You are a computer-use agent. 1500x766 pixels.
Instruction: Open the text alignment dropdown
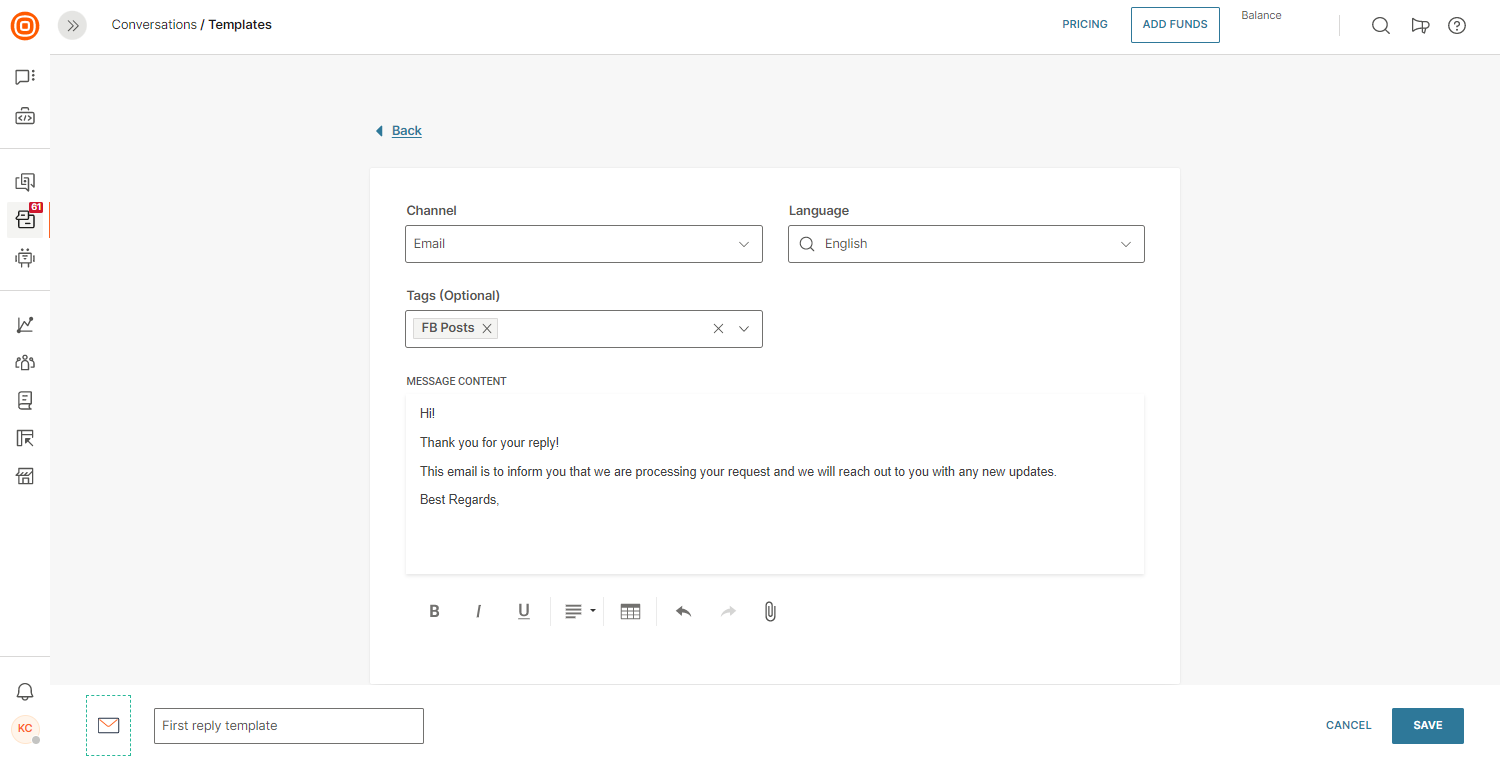click(579, 612)
